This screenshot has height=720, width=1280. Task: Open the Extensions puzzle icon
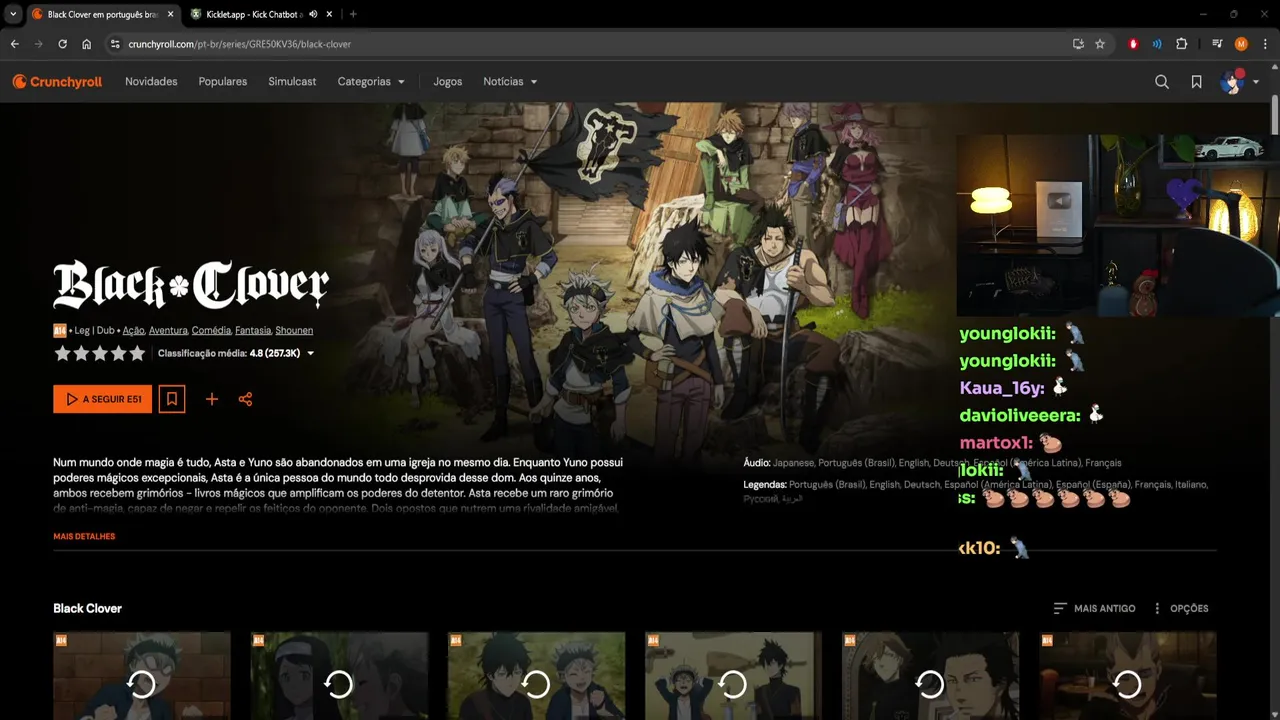pos(1182,44)
